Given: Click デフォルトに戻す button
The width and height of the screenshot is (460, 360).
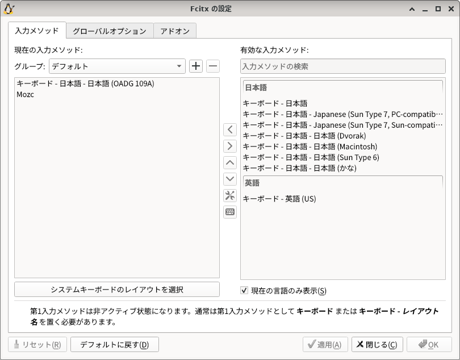Looking at the screenshot, I should coord(115,344).
